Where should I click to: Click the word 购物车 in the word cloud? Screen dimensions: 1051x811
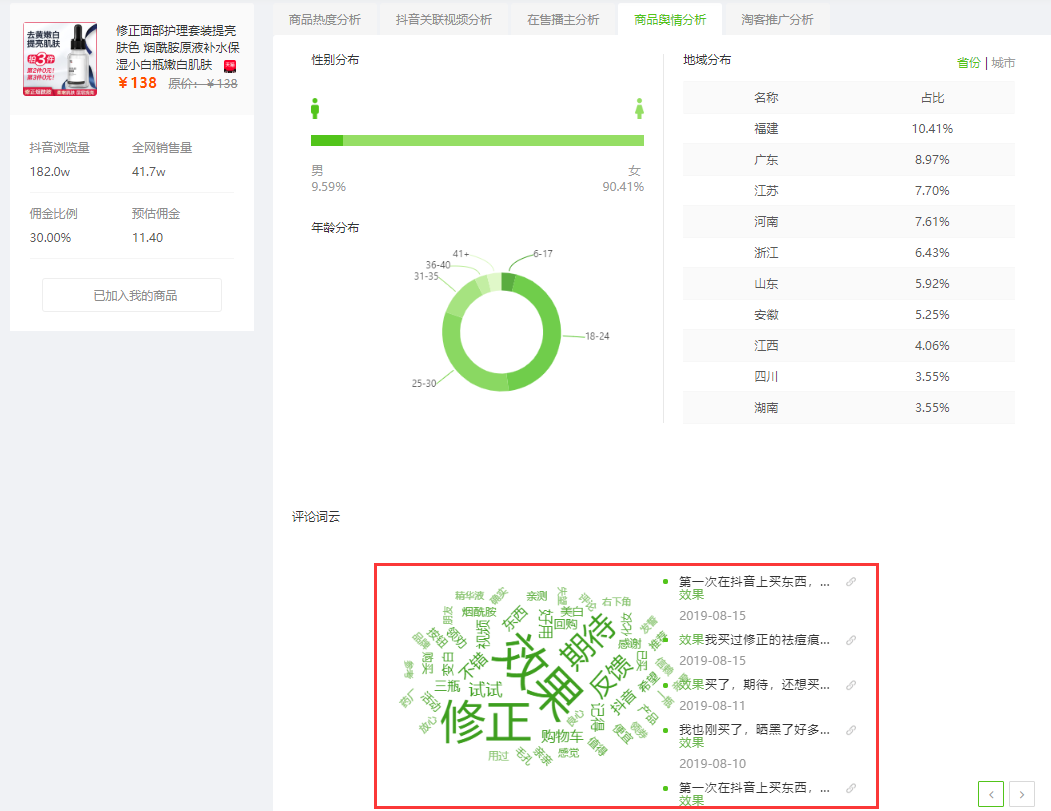[x=562, y=736]
